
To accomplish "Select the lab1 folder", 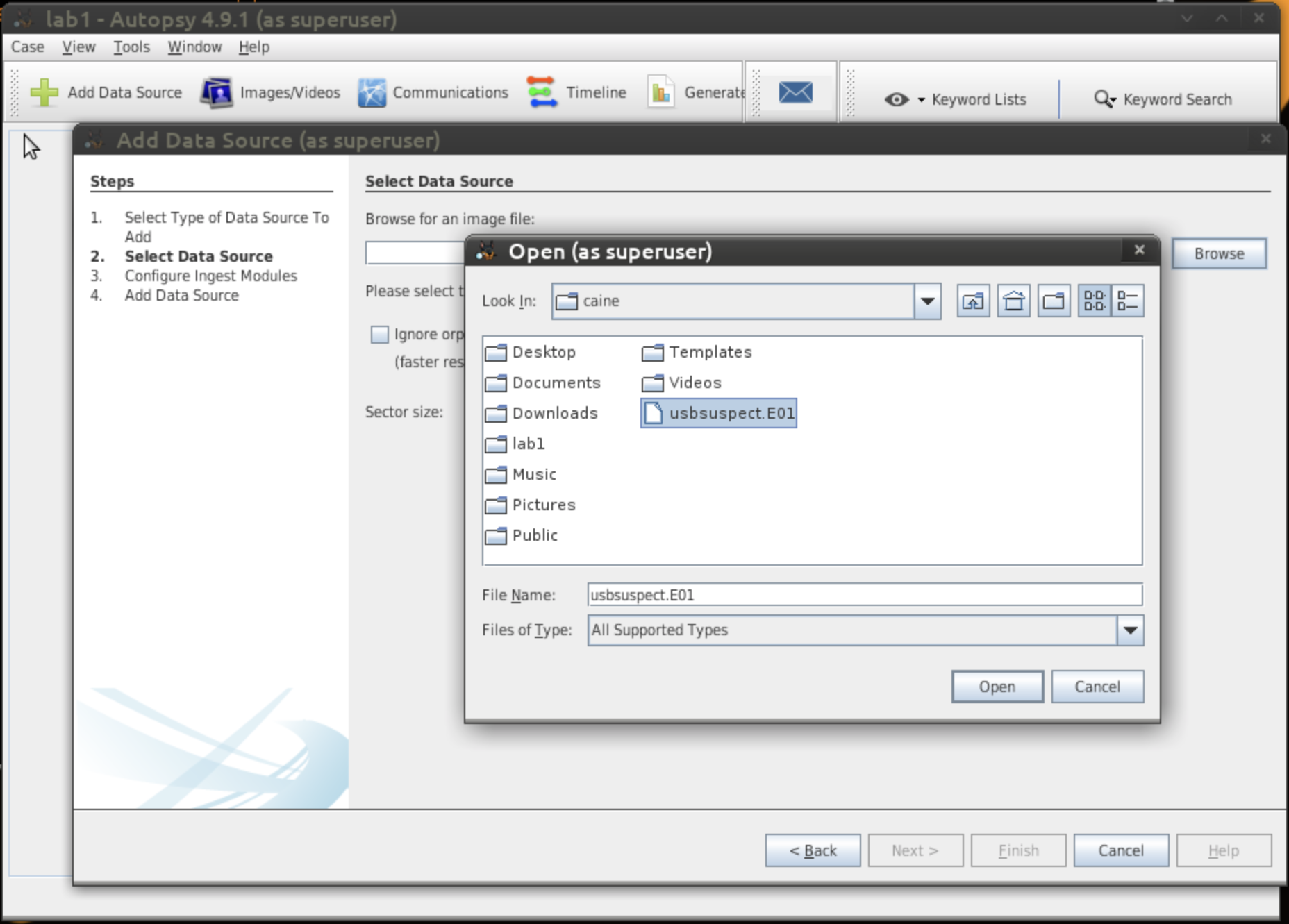I will click(515, 444).
